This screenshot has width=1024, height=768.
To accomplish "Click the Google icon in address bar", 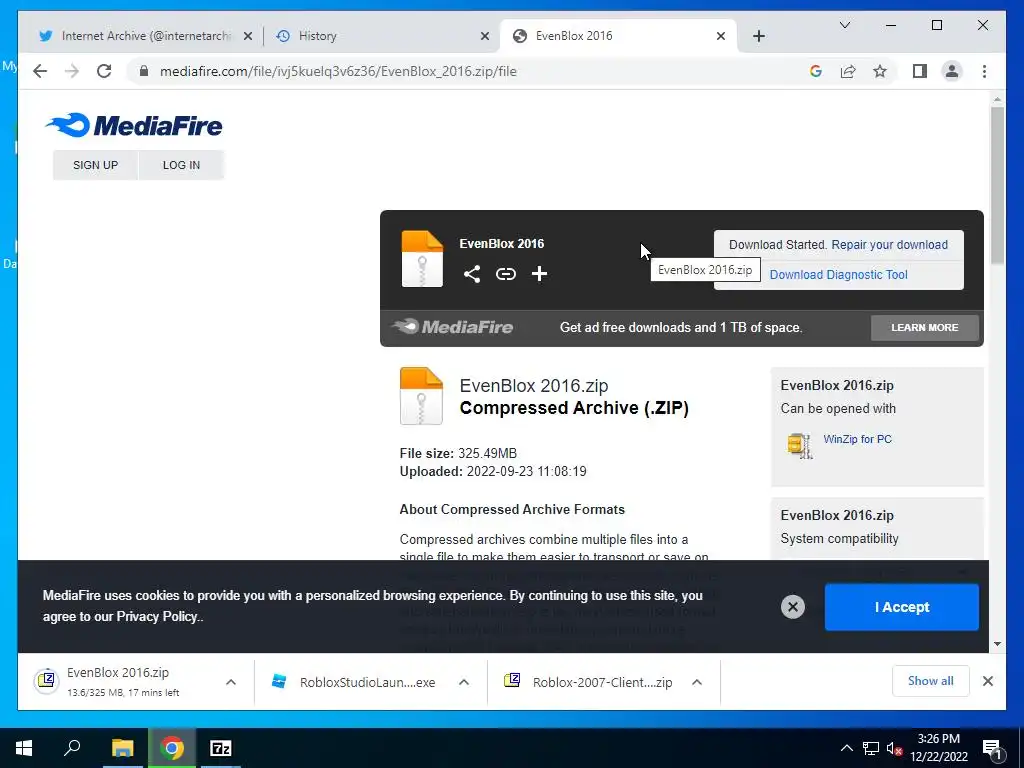I will pos(816,71).
